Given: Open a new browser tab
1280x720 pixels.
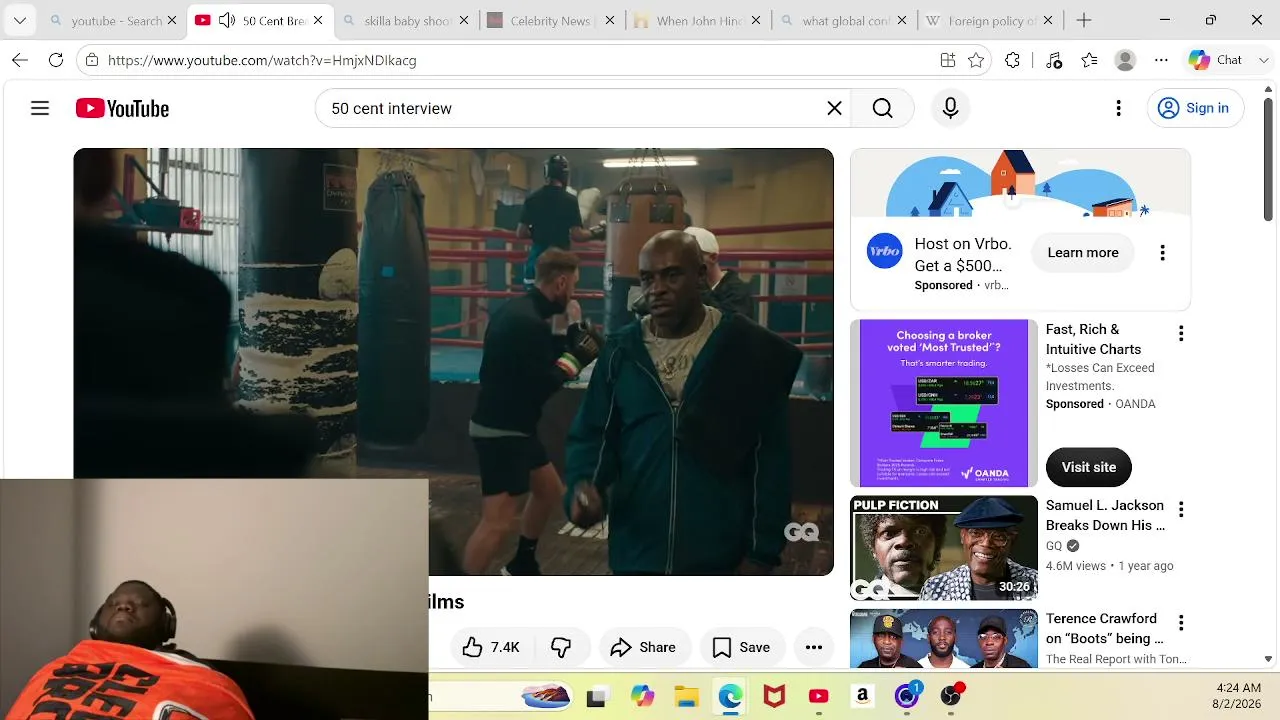Looking at the screenshot, I should [1084, 20].
